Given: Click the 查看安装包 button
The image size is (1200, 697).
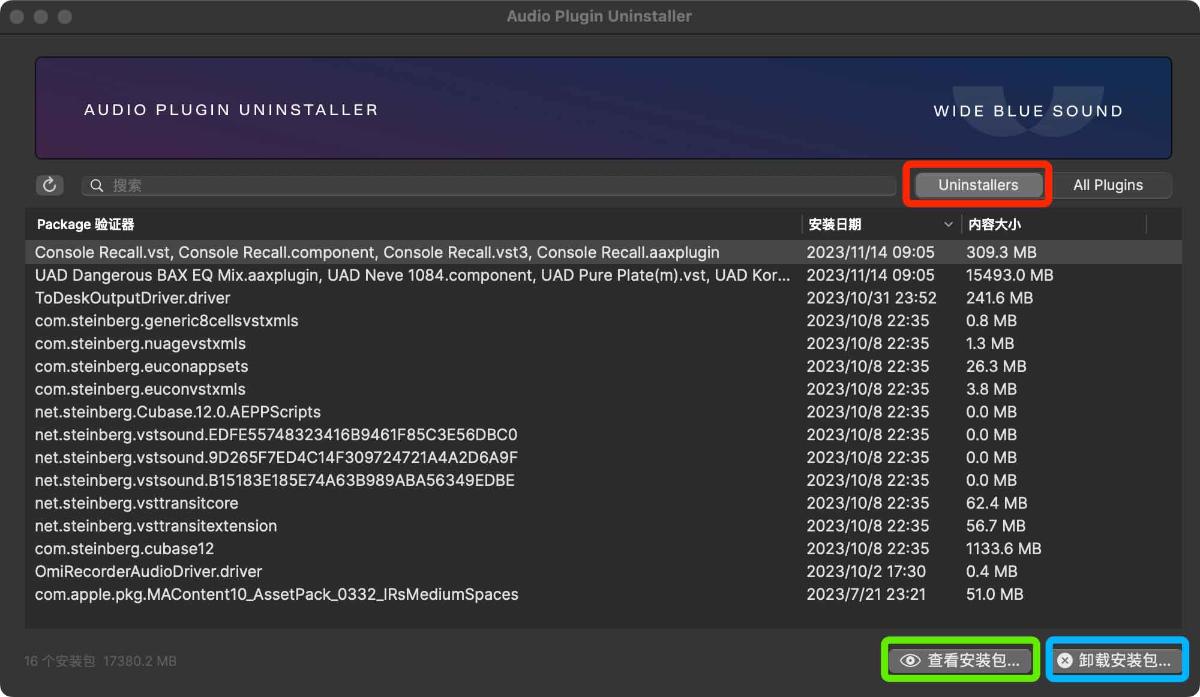Looking at the screenshot, I should point(960,660).
